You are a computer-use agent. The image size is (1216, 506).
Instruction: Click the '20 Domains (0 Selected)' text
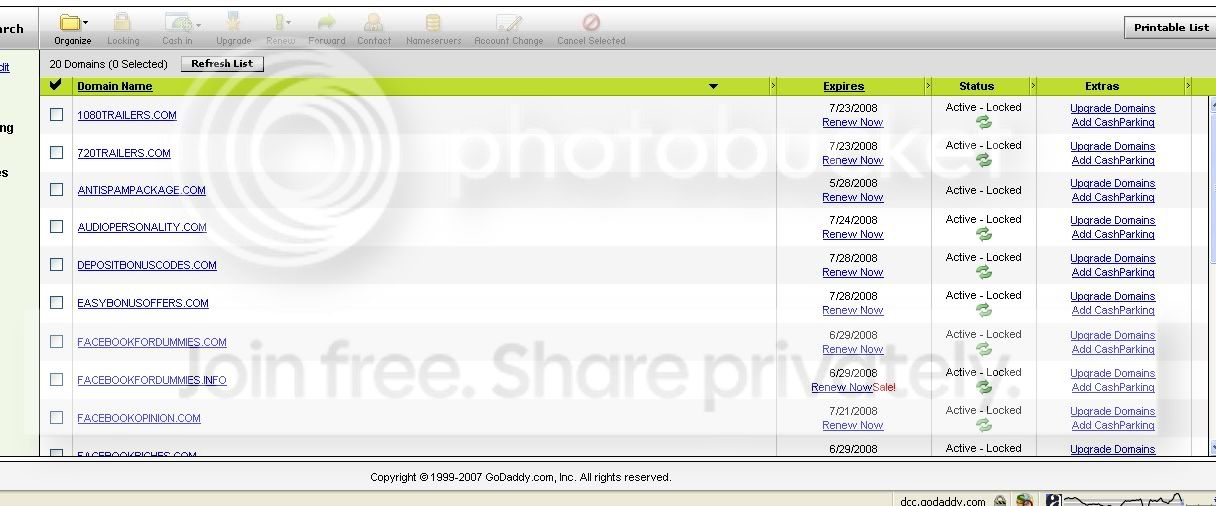[x=108, y=64]
